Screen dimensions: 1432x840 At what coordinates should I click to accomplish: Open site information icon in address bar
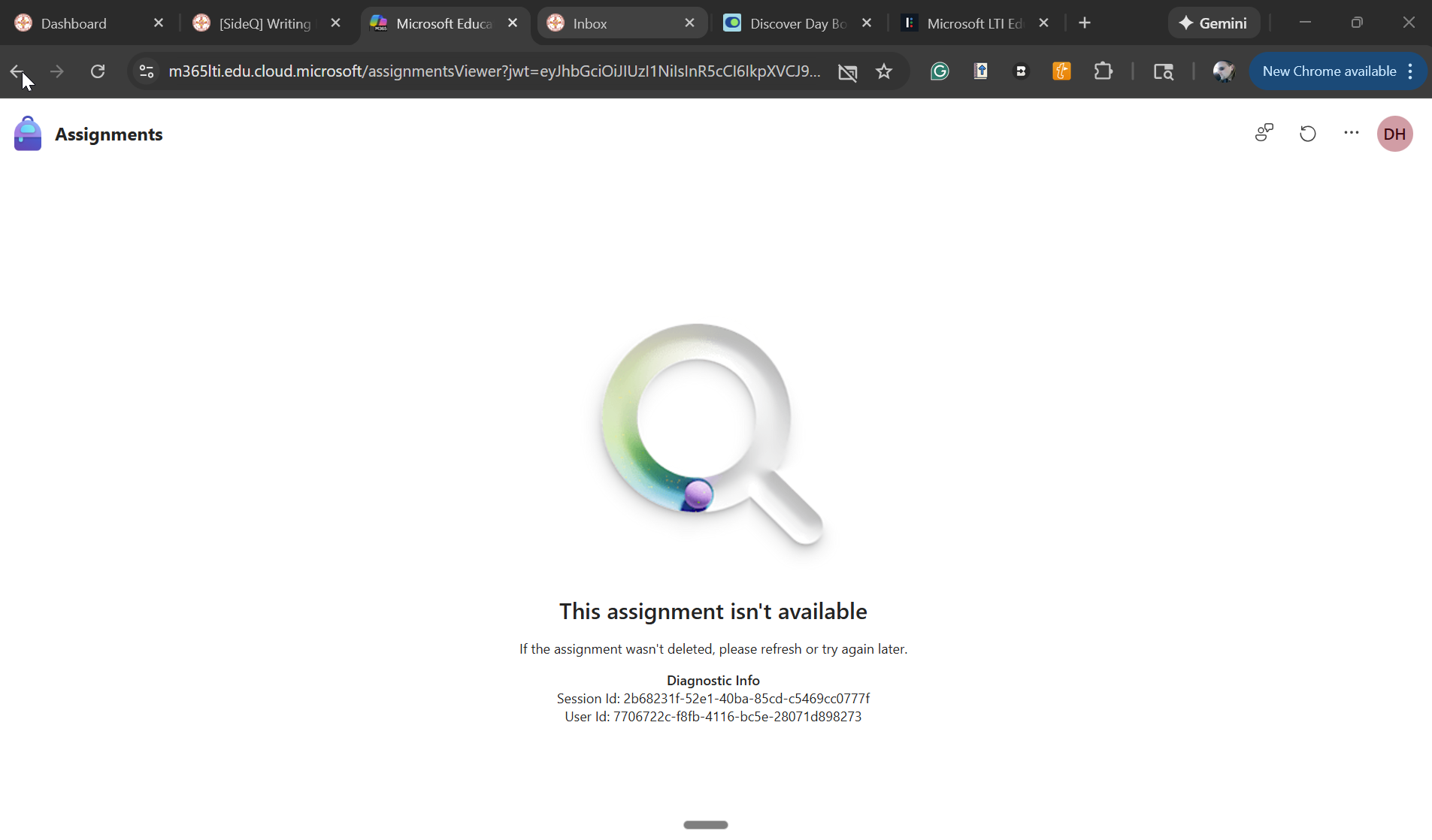tap(147, 71)
